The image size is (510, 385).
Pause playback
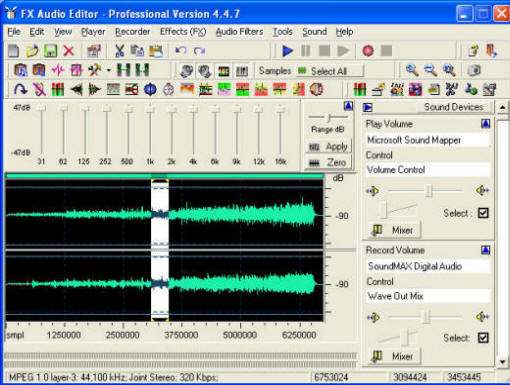305,51
